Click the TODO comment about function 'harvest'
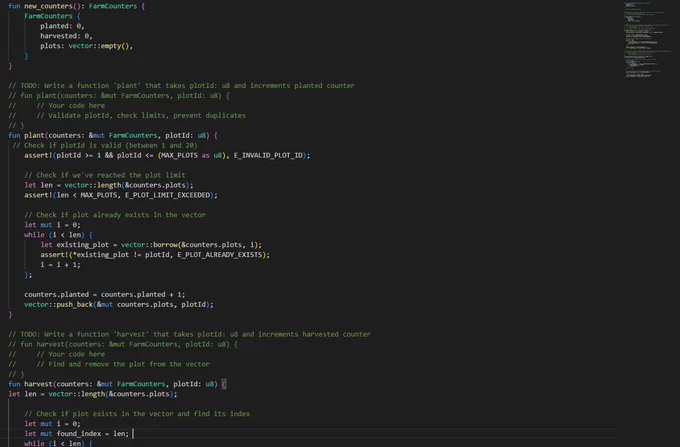The width and height of the screenshot is (680, 447). point(190,335)
